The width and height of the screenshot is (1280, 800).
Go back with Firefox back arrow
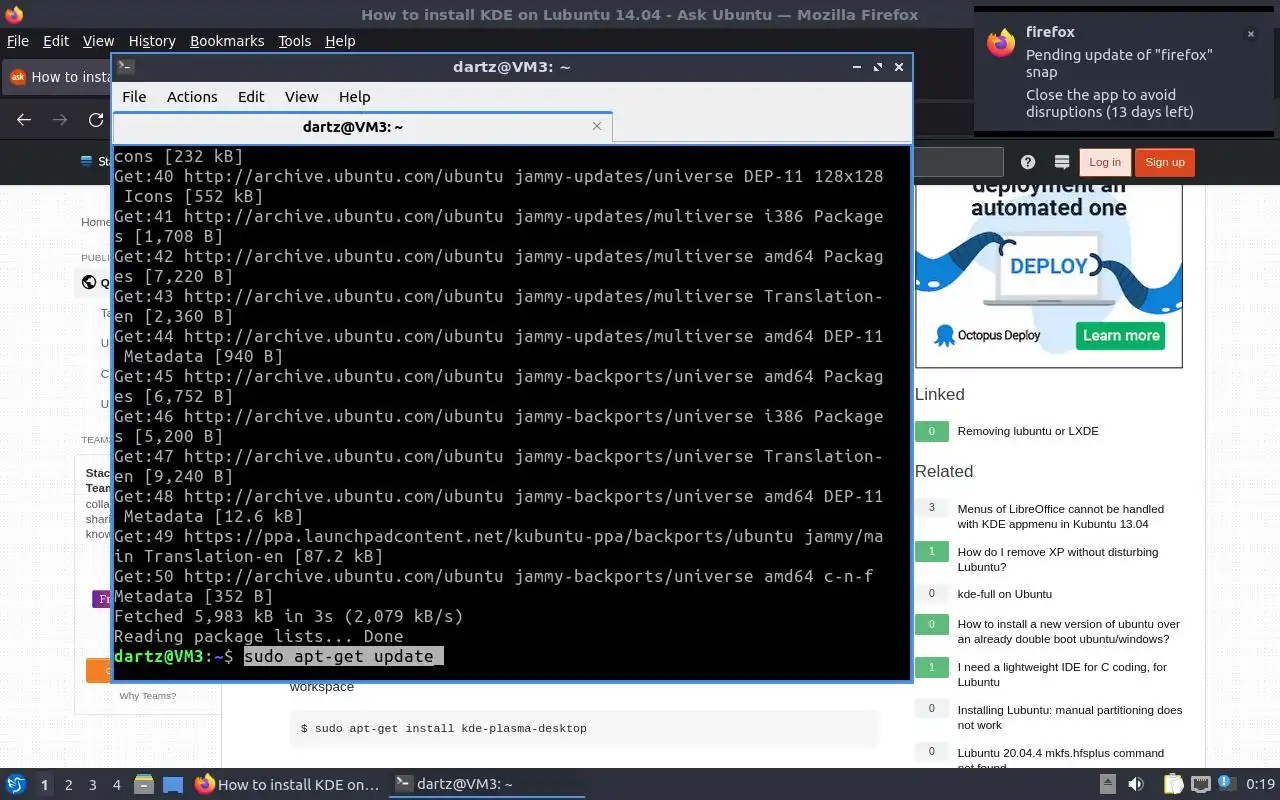tap(24, 120)
